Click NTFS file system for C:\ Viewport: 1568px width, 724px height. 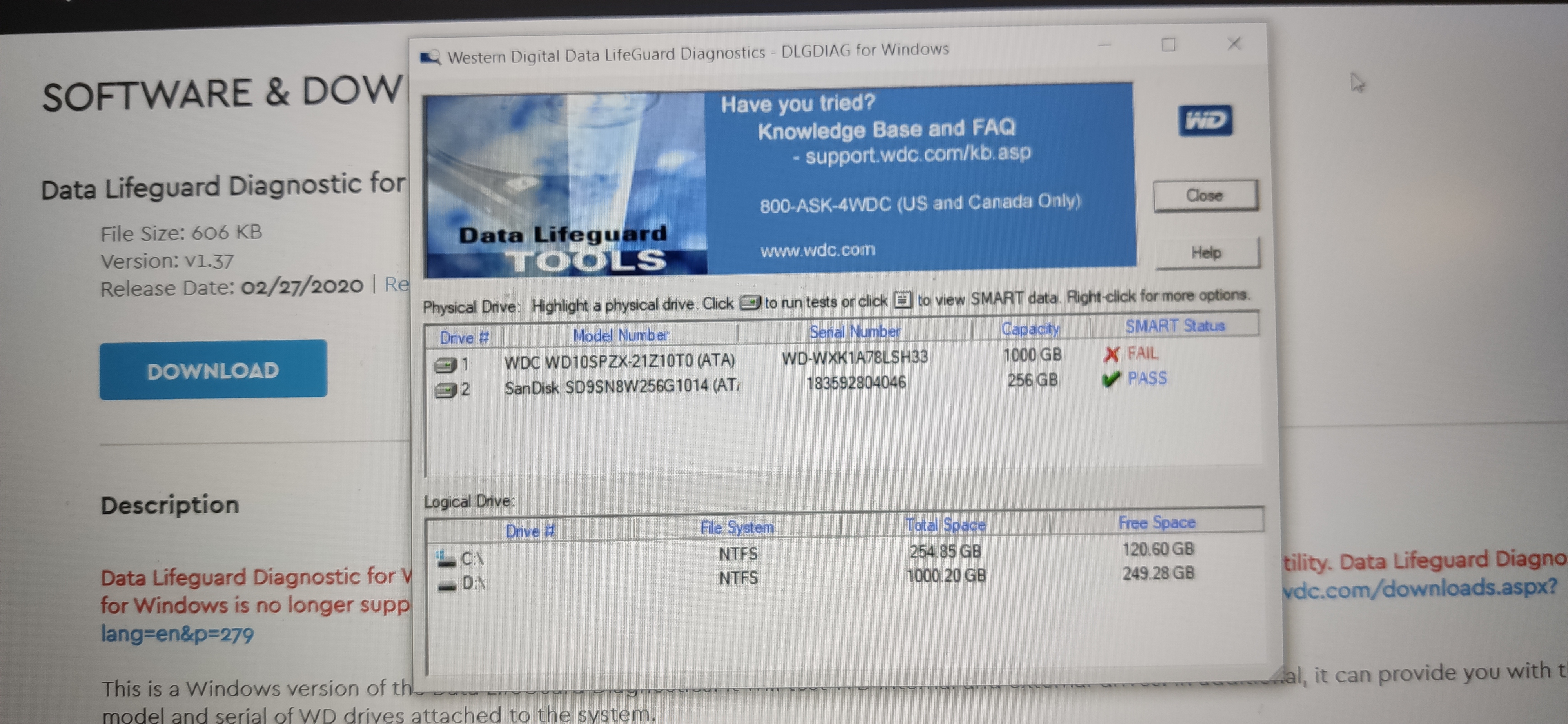click(738, 554)
